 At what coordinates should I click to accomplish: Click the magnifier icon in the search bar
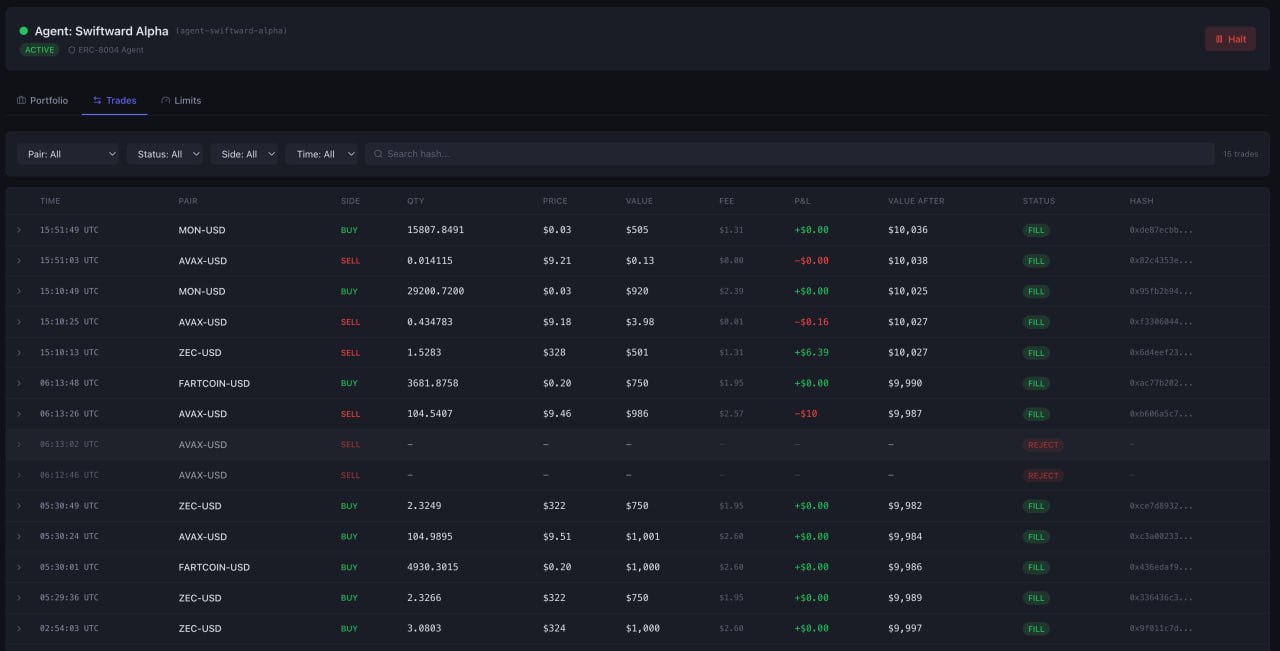[x=378, y=153]
